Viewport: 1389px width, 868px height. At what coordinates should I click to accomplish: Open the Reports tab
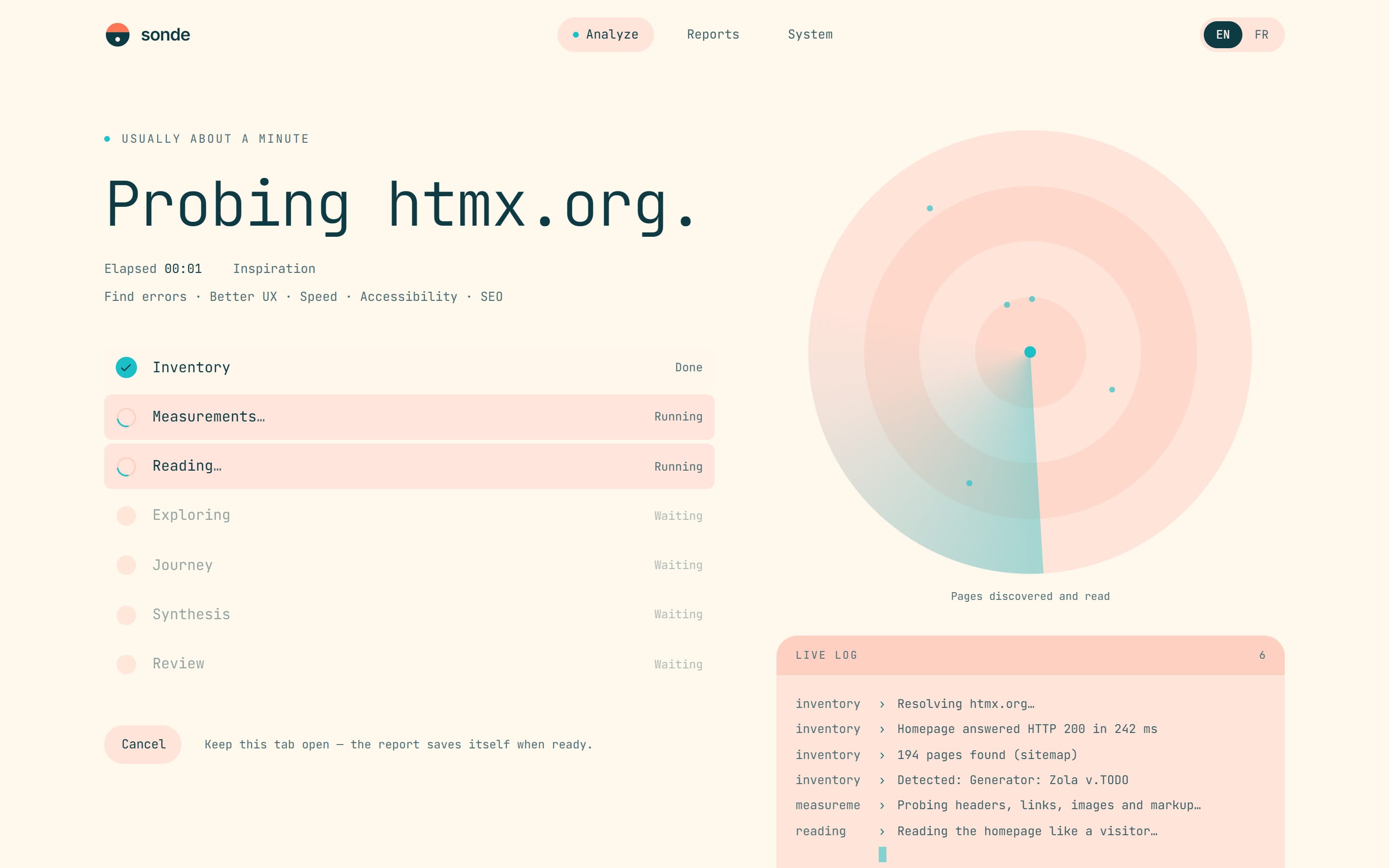pos(713,34)
